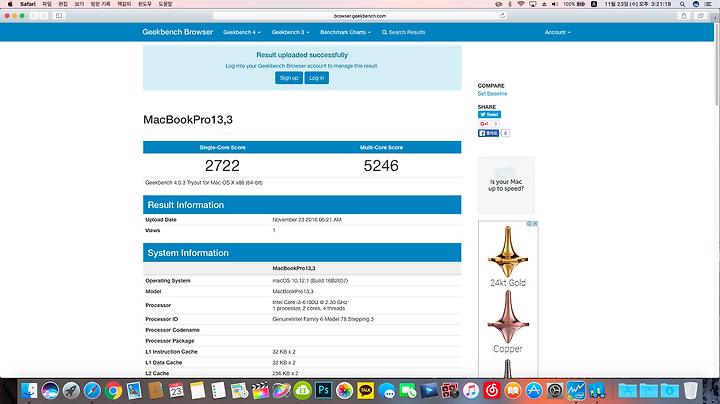
Task: Open the 보기 (View) menu
Action: pos(79,4)
